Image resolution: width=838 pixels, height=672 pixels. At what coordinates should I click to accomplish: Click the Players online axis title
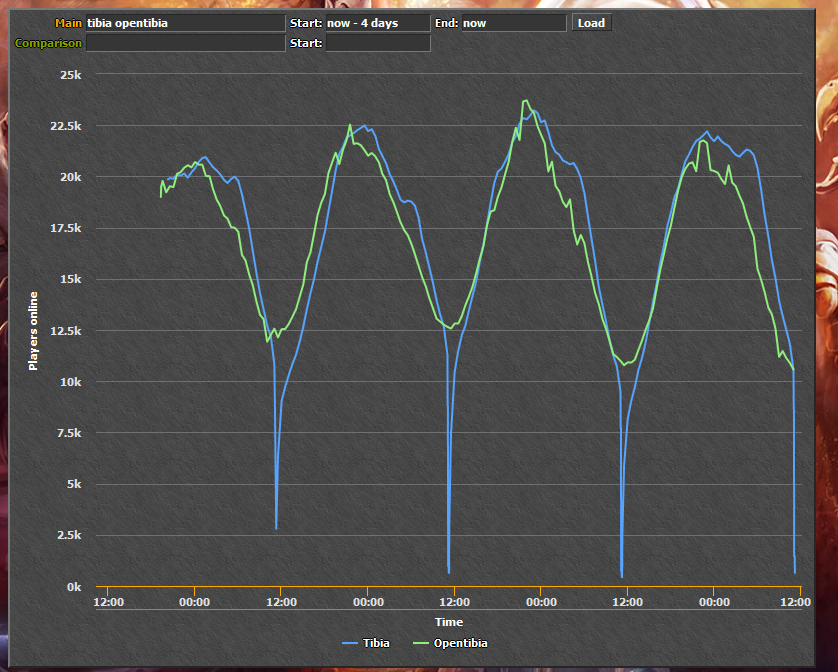pos(33,331)
